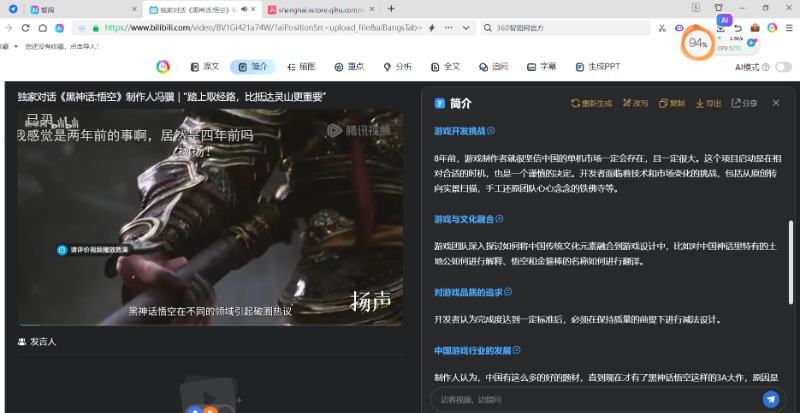Close the bilibili video tab
This screenshot has width=800, height=413.
(x=253, y=9)
